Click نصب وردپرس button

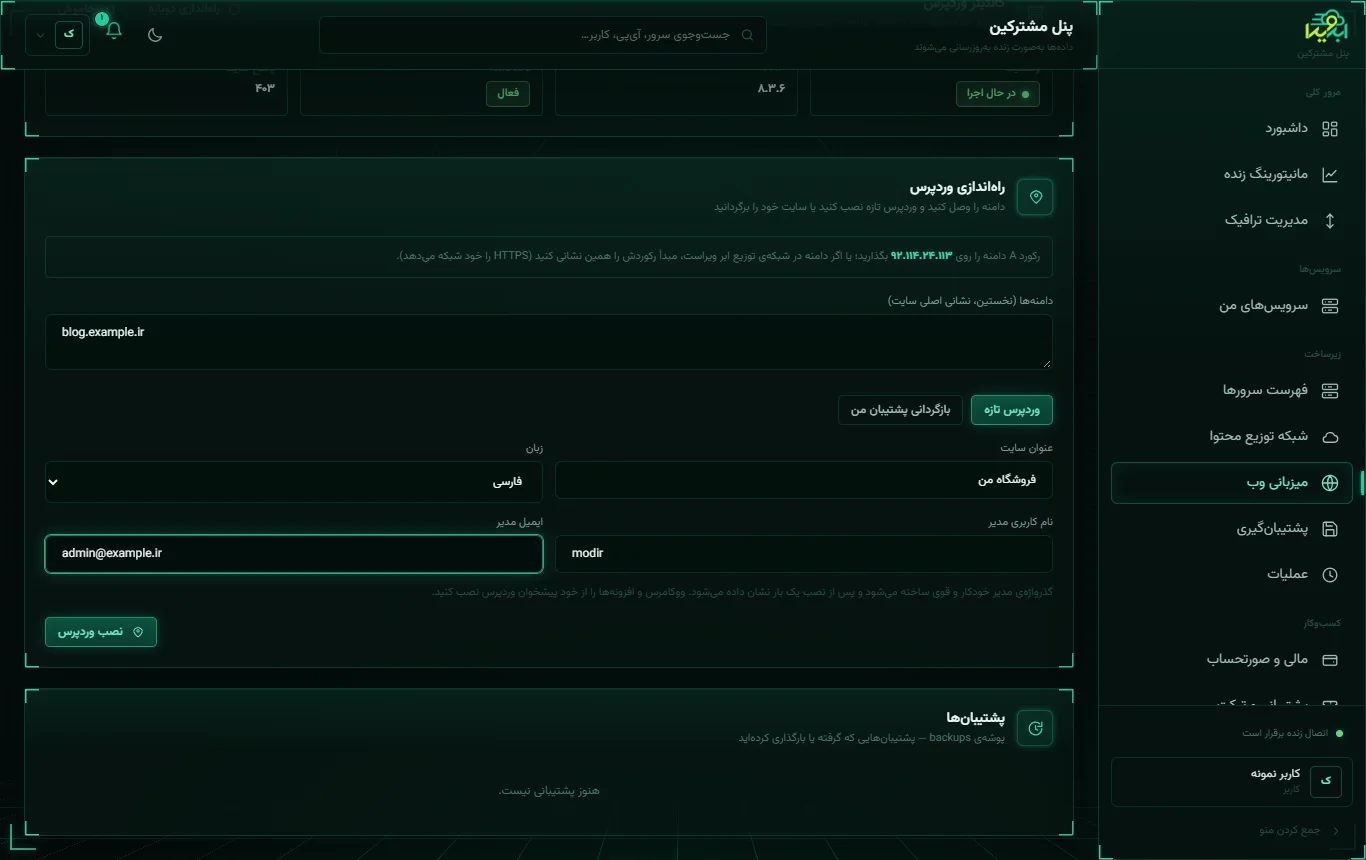coord(101,632)
